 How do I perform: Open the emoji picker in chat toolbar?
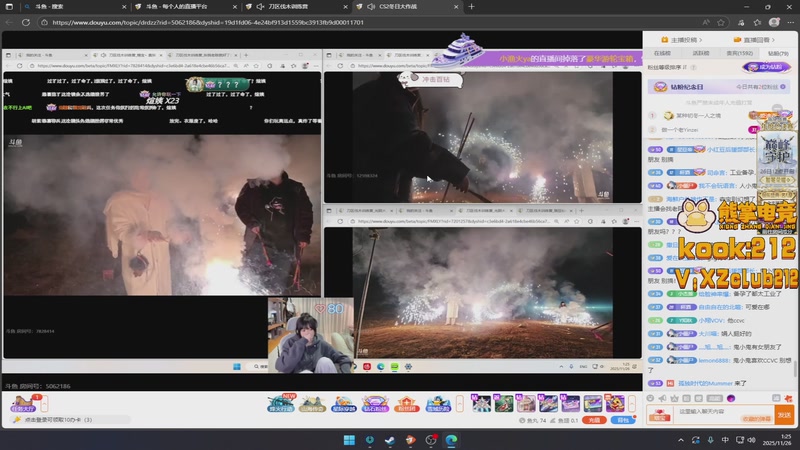650,398
